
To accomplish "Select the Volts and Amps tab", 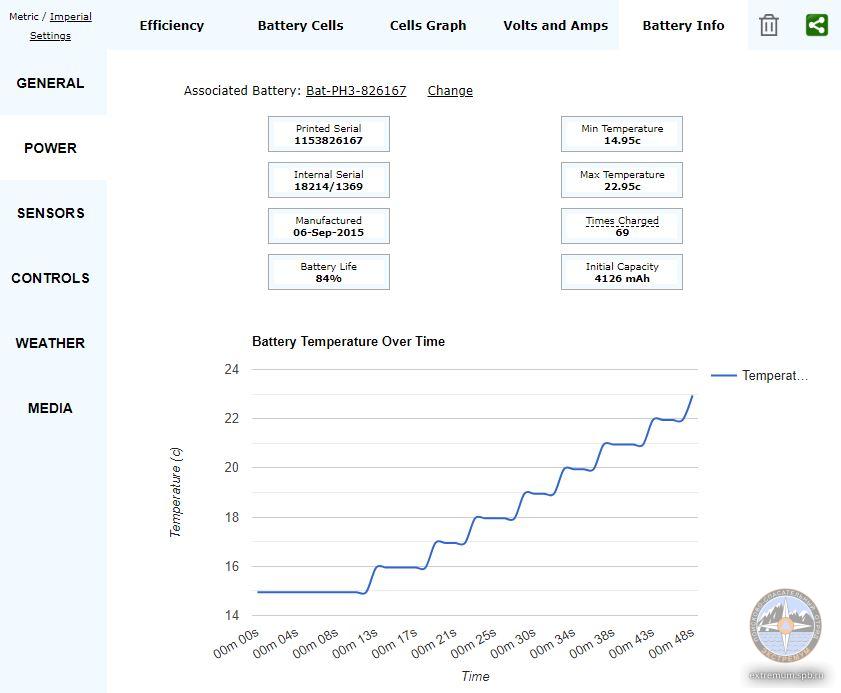I will click(556, 25).
